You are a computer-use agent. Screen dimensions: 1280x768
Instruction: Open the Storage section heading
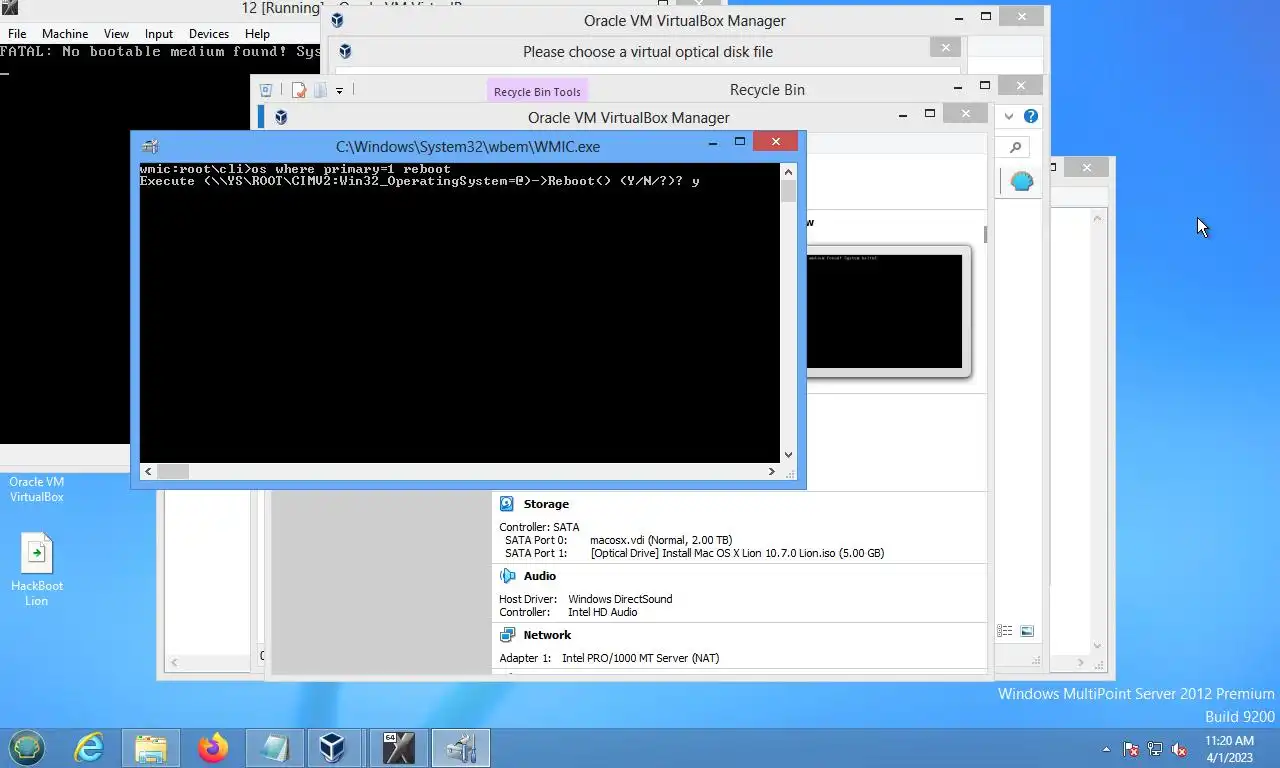546,504
